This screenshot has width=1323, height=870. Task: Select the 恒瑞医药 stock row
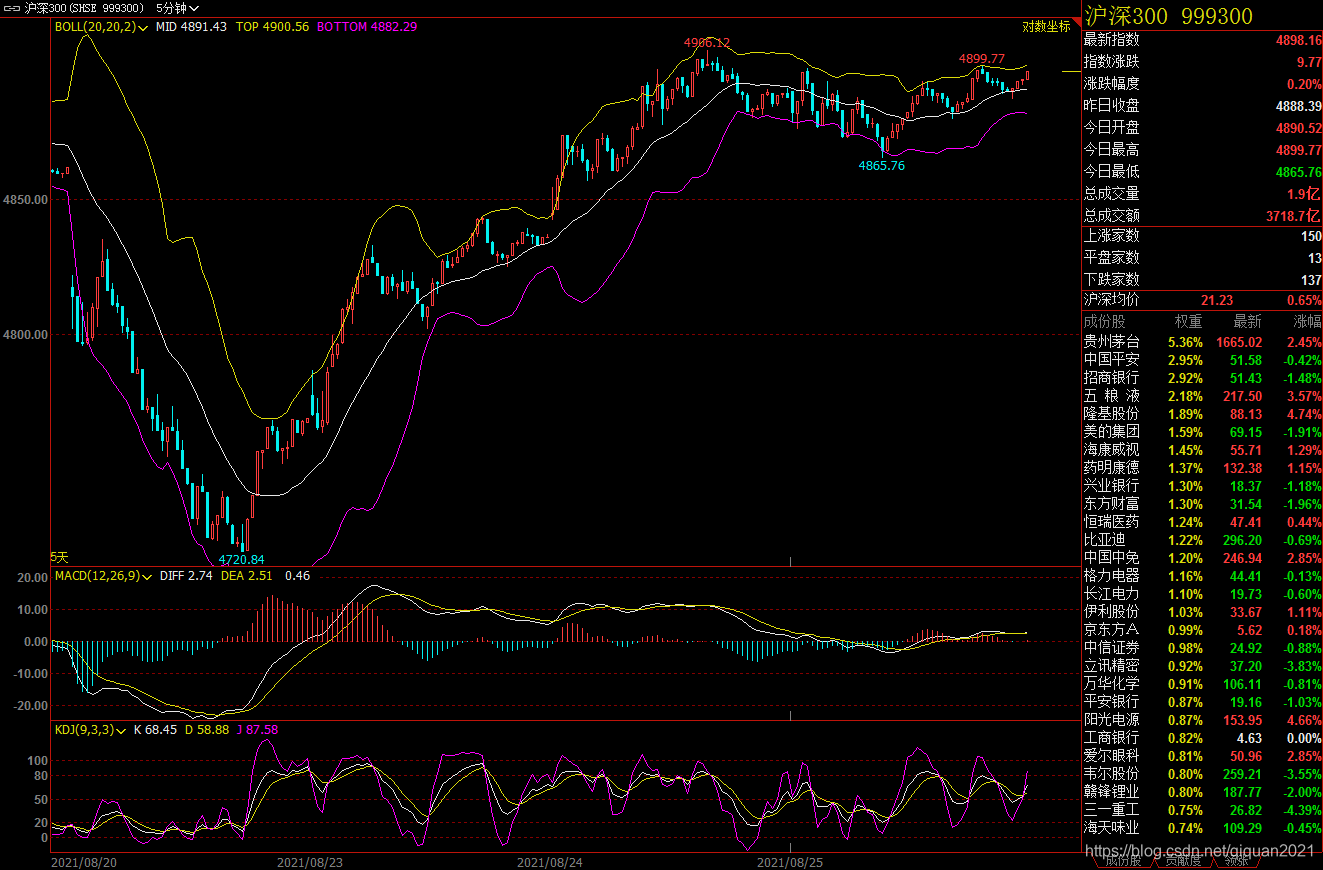pos(1203,522)
